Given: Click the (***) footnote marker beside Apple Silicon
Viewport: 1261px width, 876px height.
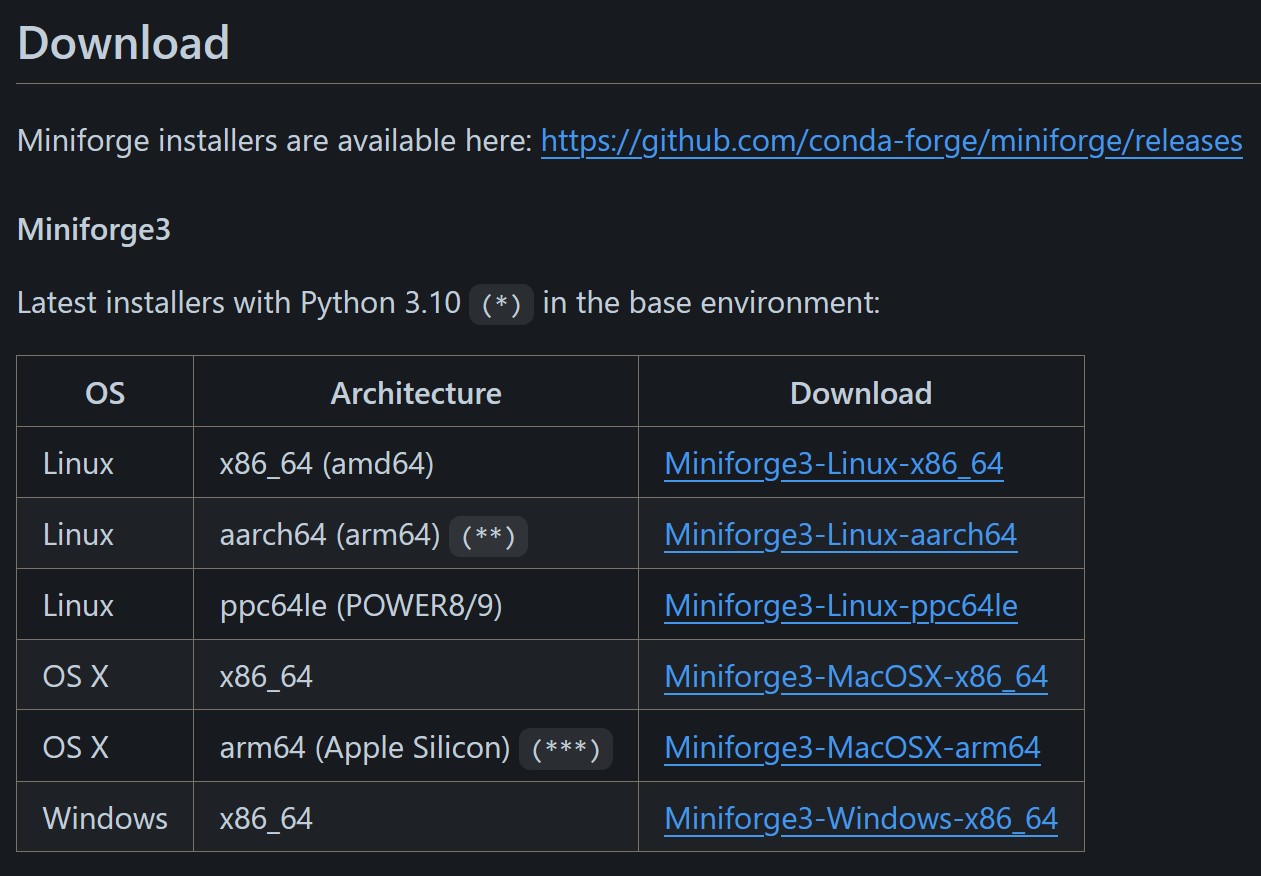Looking at the screenshot, I should 565,749.
